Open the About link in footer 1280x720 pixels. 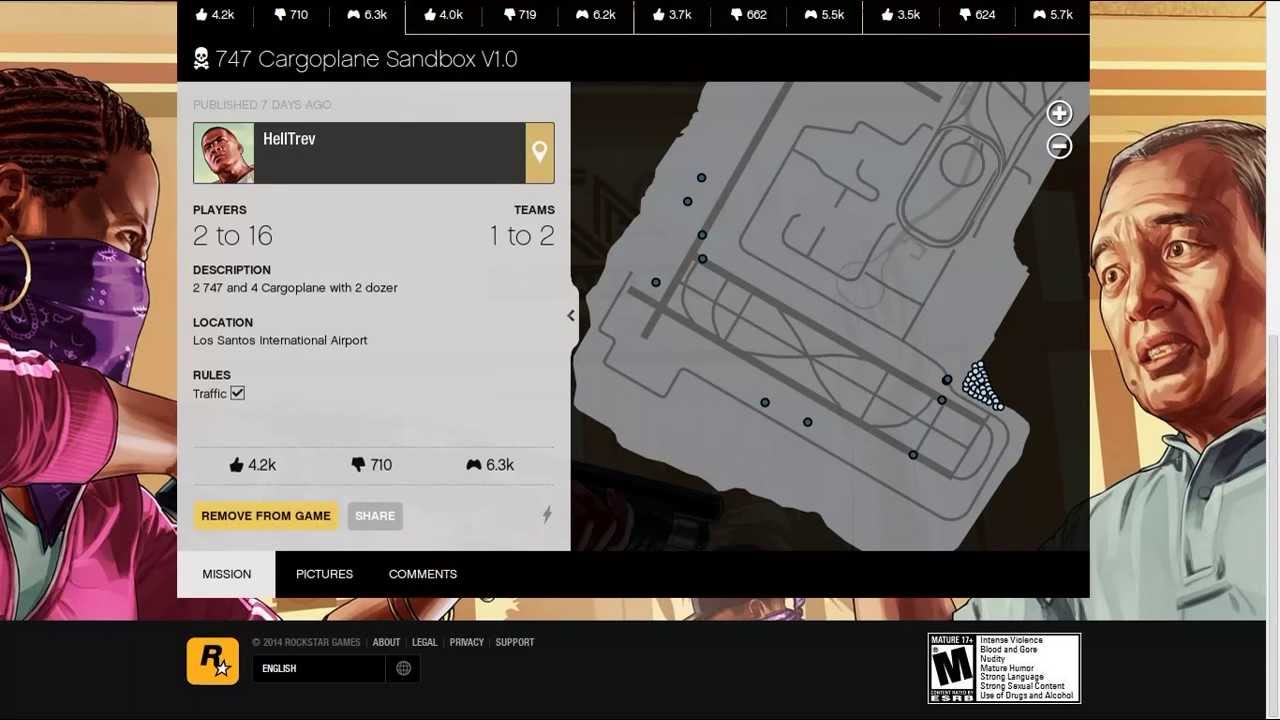click(x=386, y=642)
